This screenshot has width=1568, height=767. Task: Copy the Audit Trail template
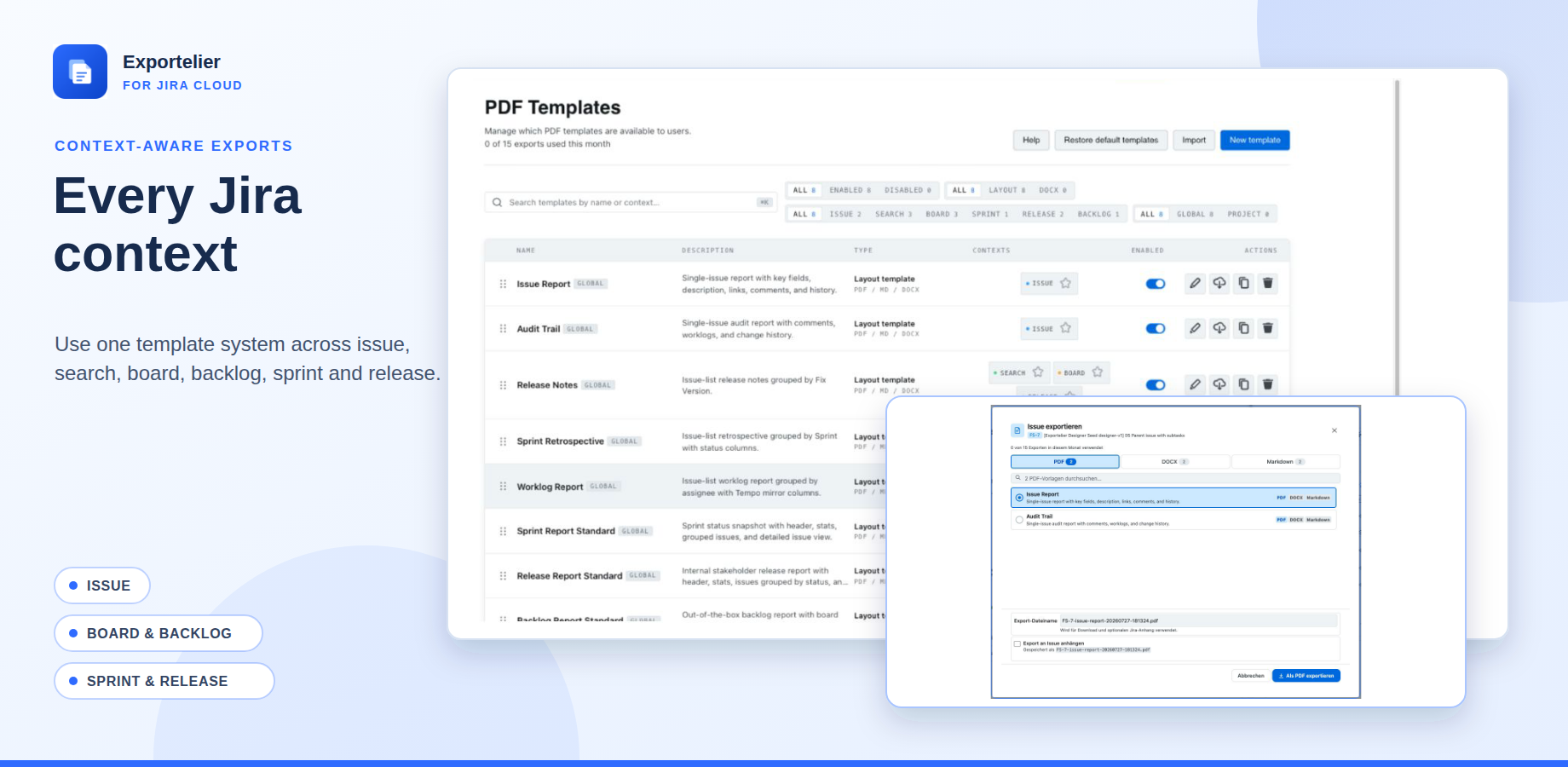pyautogui.click(x=1243, y=328)
